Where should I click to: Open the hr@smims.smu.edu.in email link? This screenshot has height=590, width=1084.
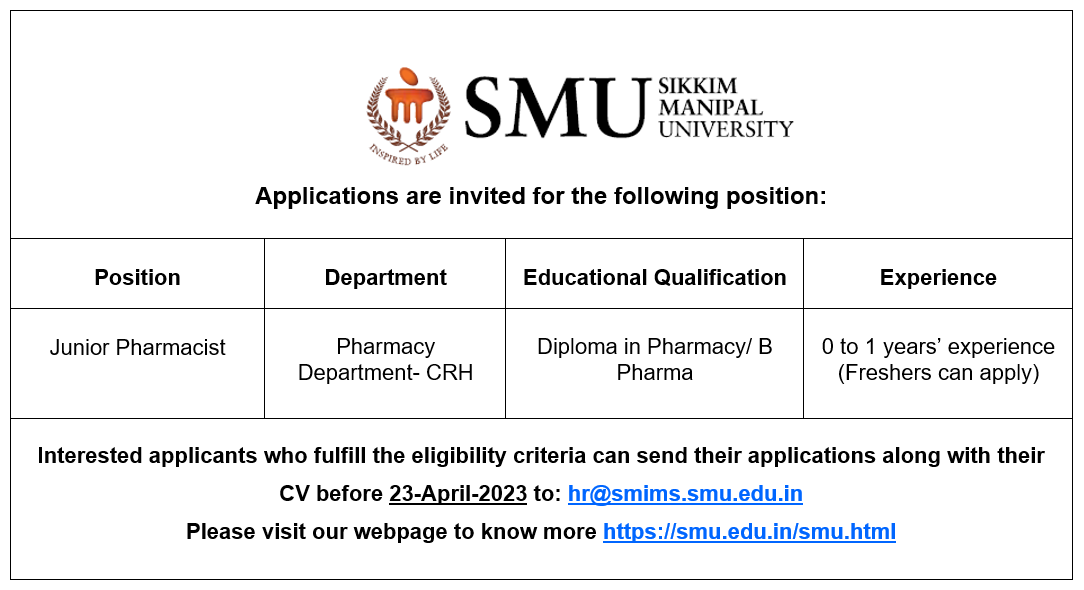point(685,494)
